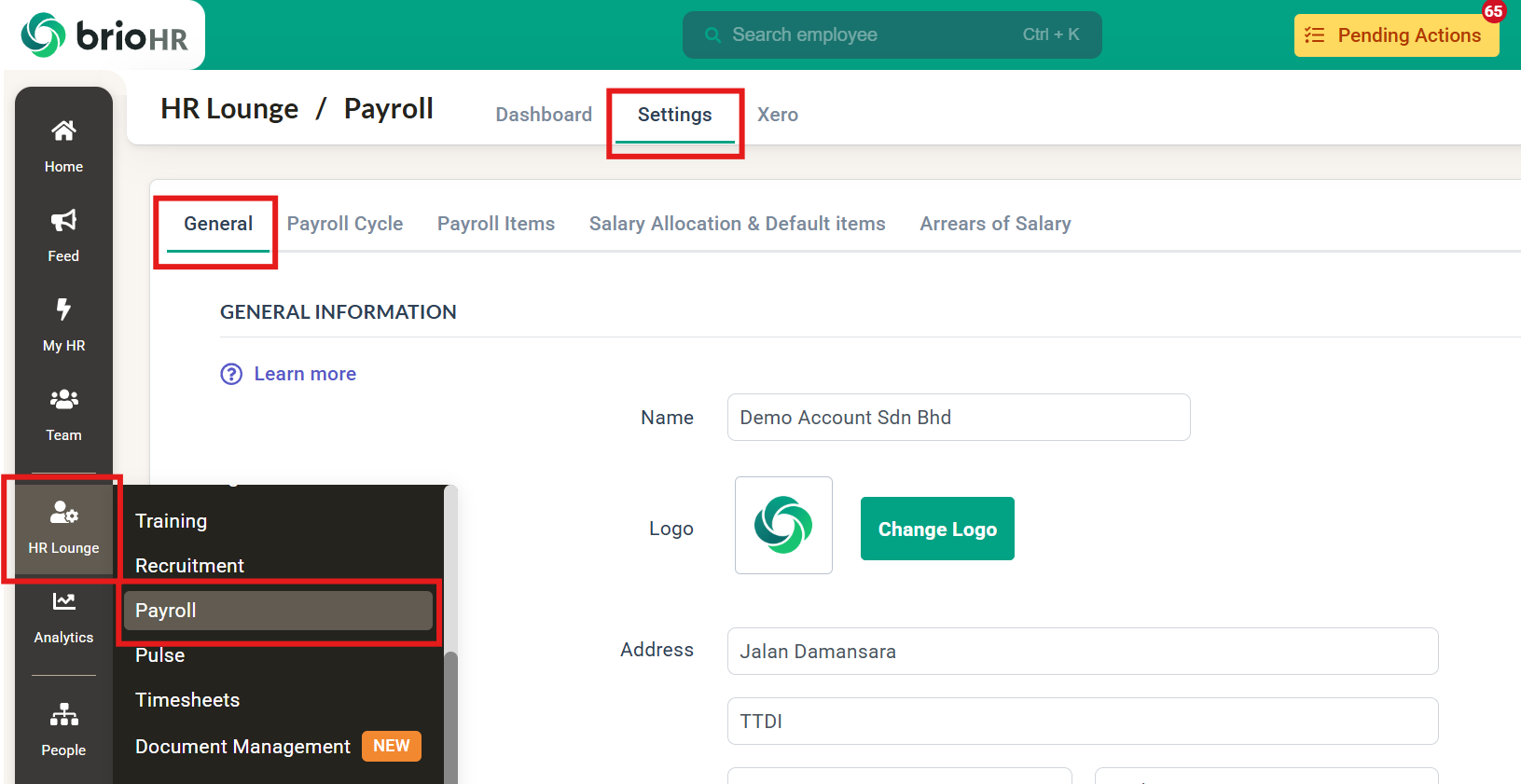Click the NEW badge beside Document Management
1521x784 pixels.
(392, 746)
